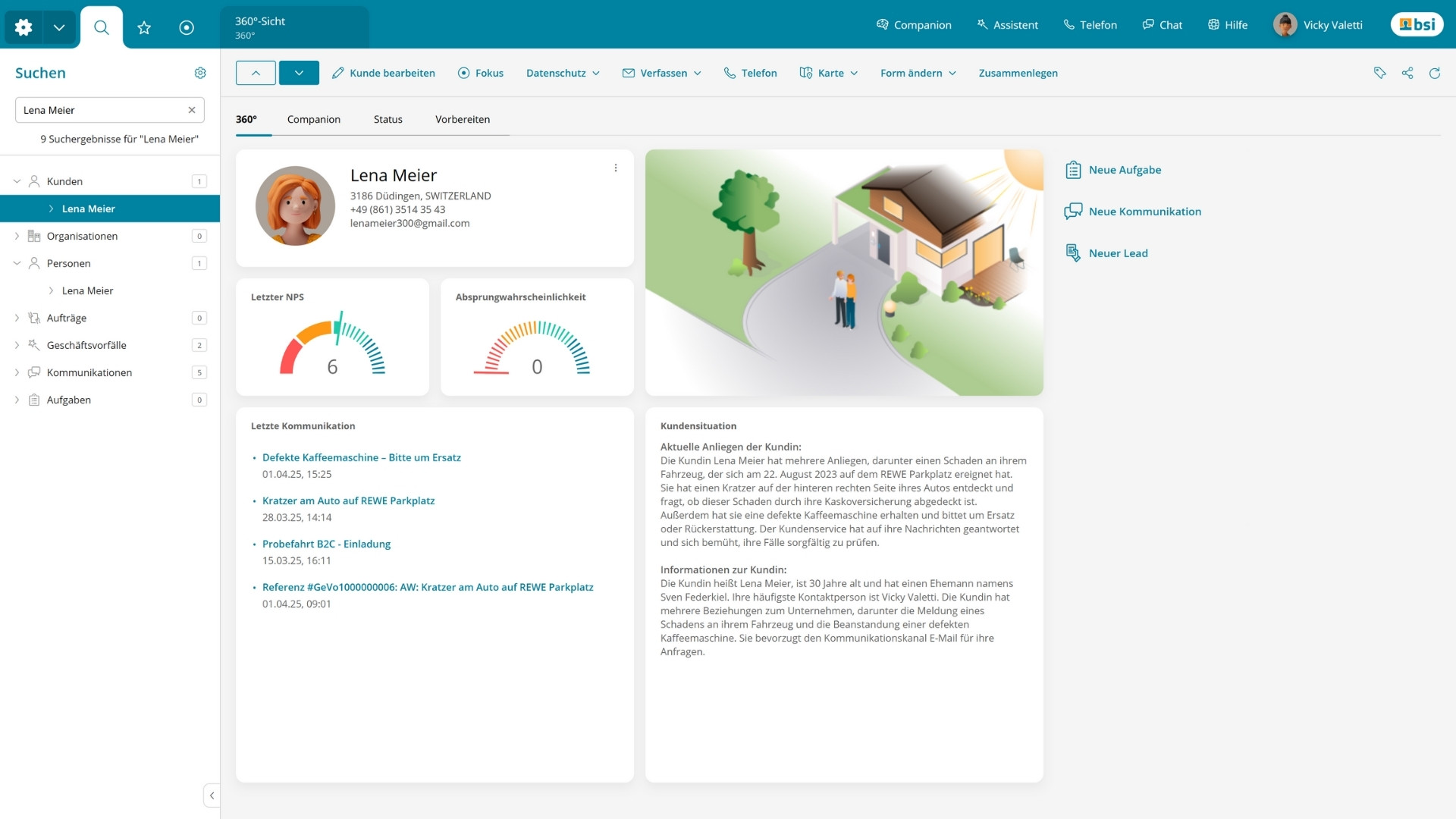Create a task via the Neue Aufgabe icon
The width and height of the screenshot is (1456, 819).
tap(1073, 170)
